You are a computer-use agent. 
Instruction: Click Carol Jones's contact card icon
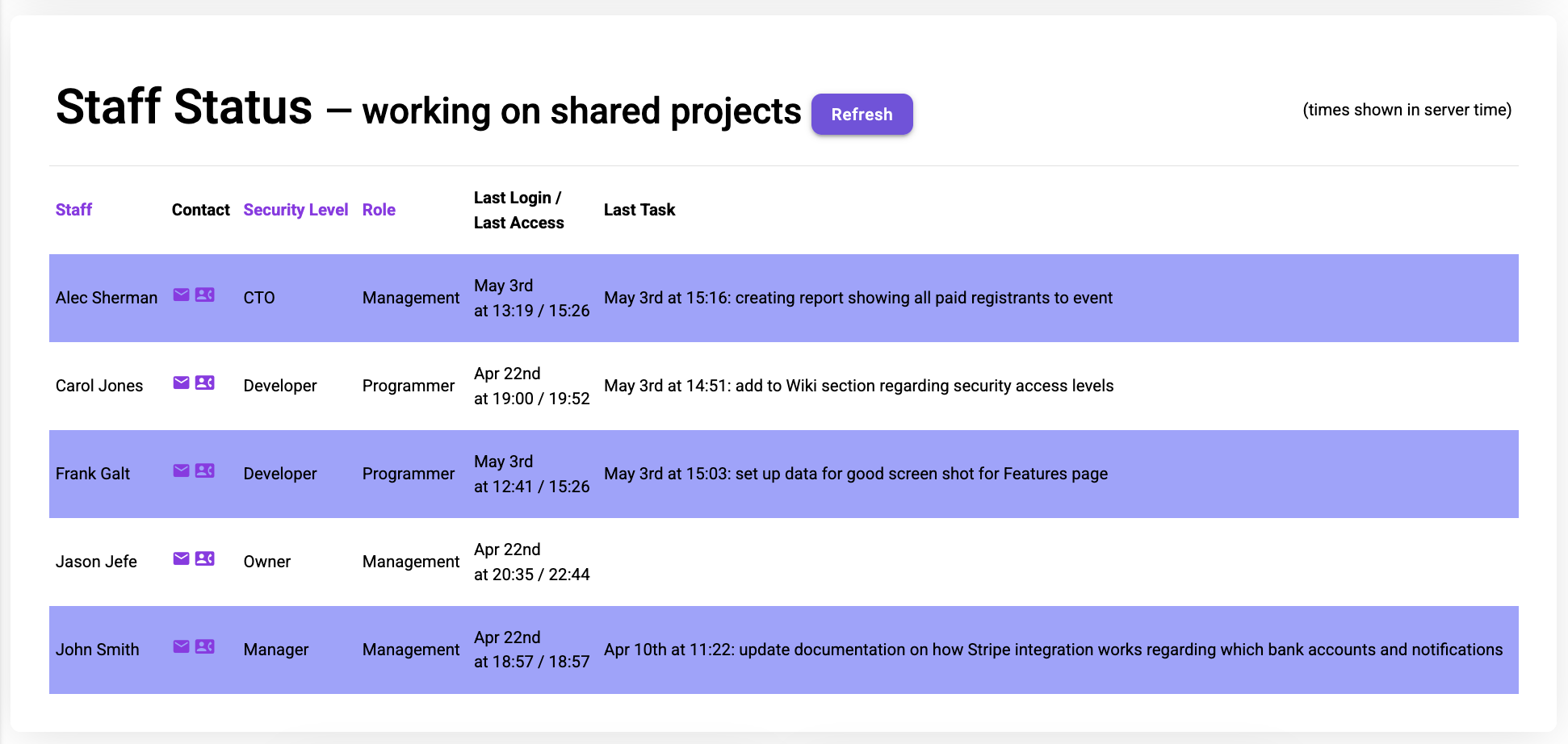204,383
